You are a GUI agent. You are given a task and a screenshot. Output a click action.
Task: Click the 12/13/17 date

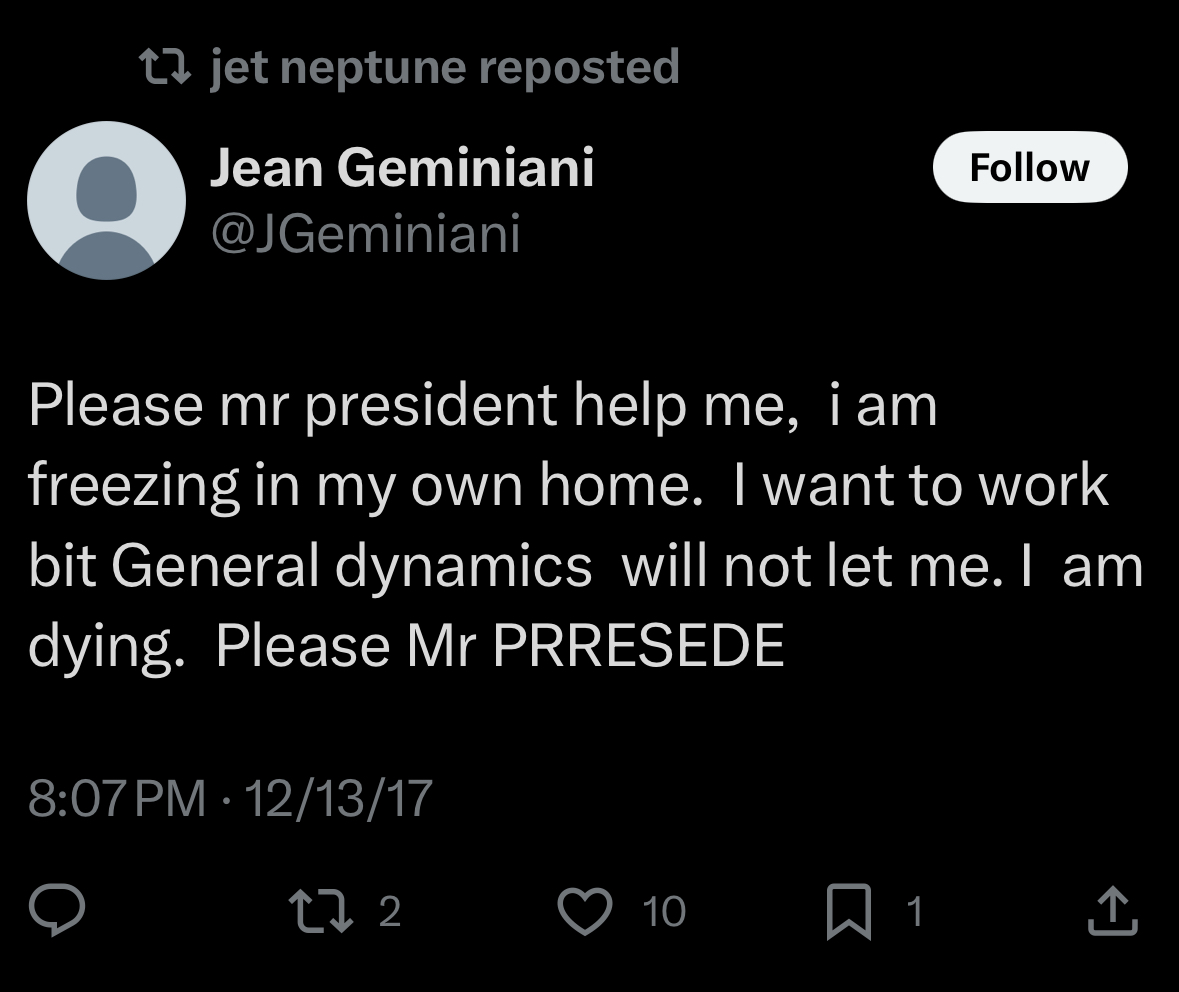[x=338, y=798]
